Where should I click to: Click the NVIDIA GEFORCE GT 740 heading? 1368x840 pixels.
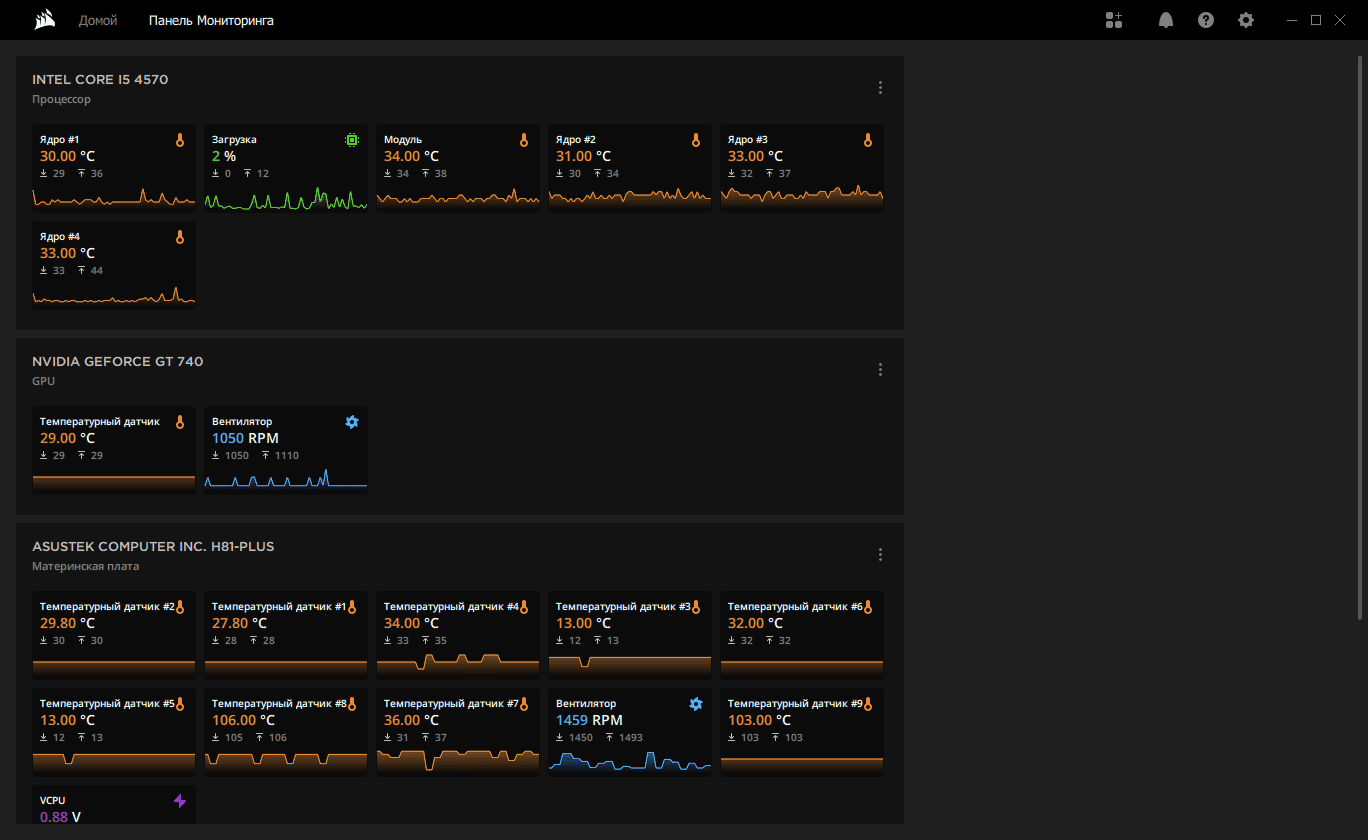tap(117, 362)
